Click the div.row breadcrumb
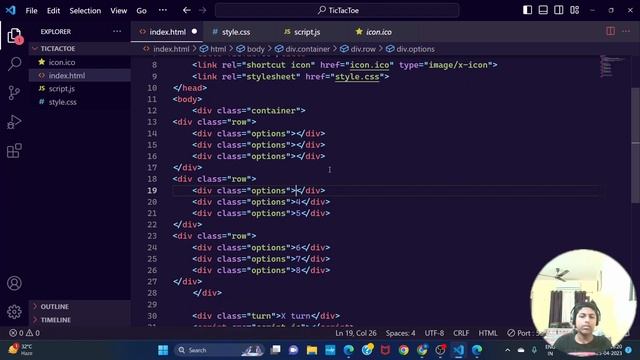The height and width of the screenshot is (360, 640). 358,49
